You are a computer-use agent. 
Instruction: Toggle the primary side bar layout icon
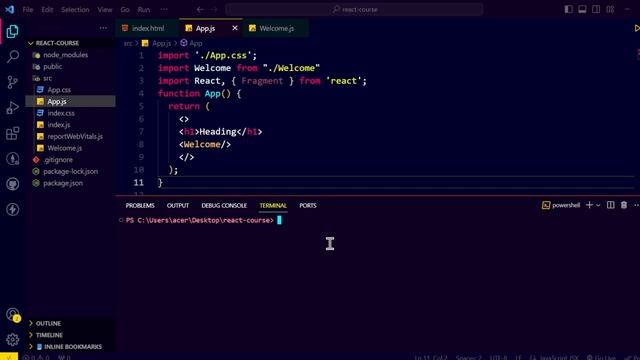(x=568, y=9)
